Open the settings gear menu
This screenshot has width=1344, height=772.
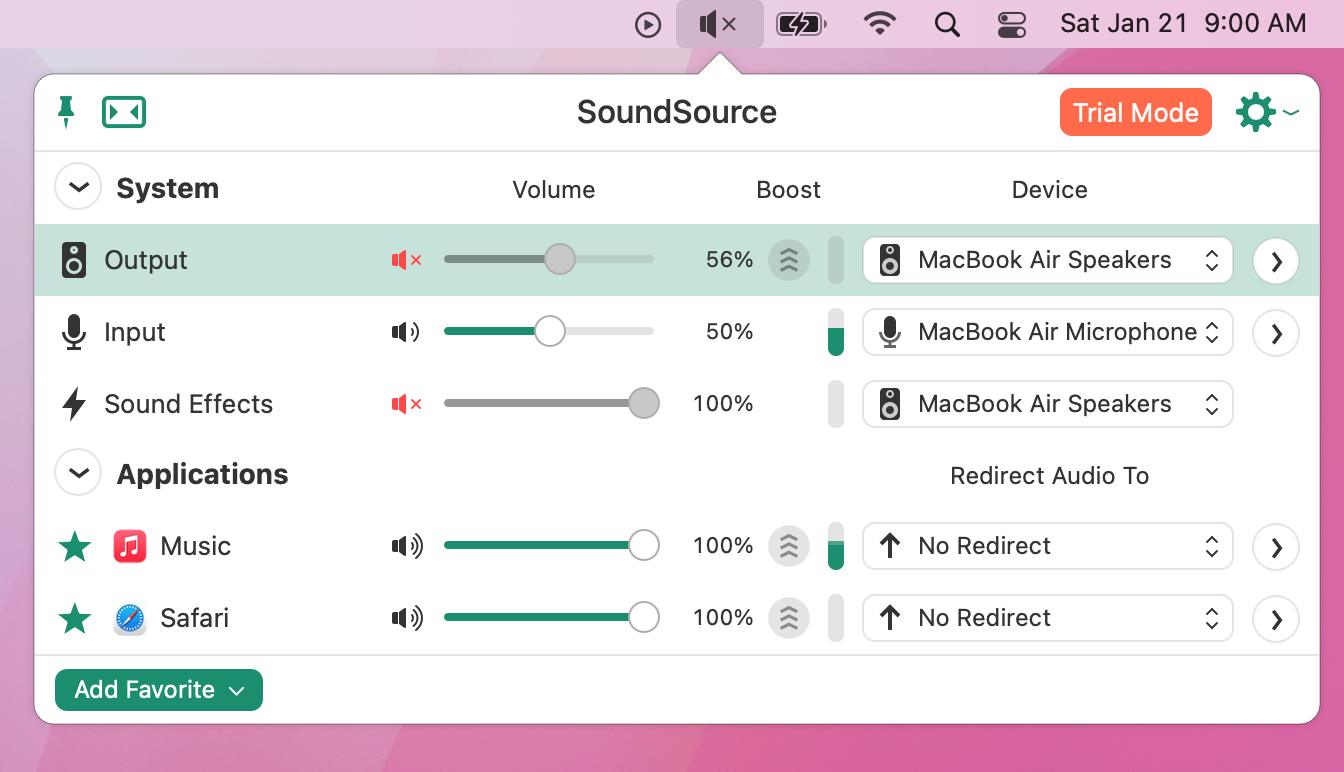[1266, 112]
